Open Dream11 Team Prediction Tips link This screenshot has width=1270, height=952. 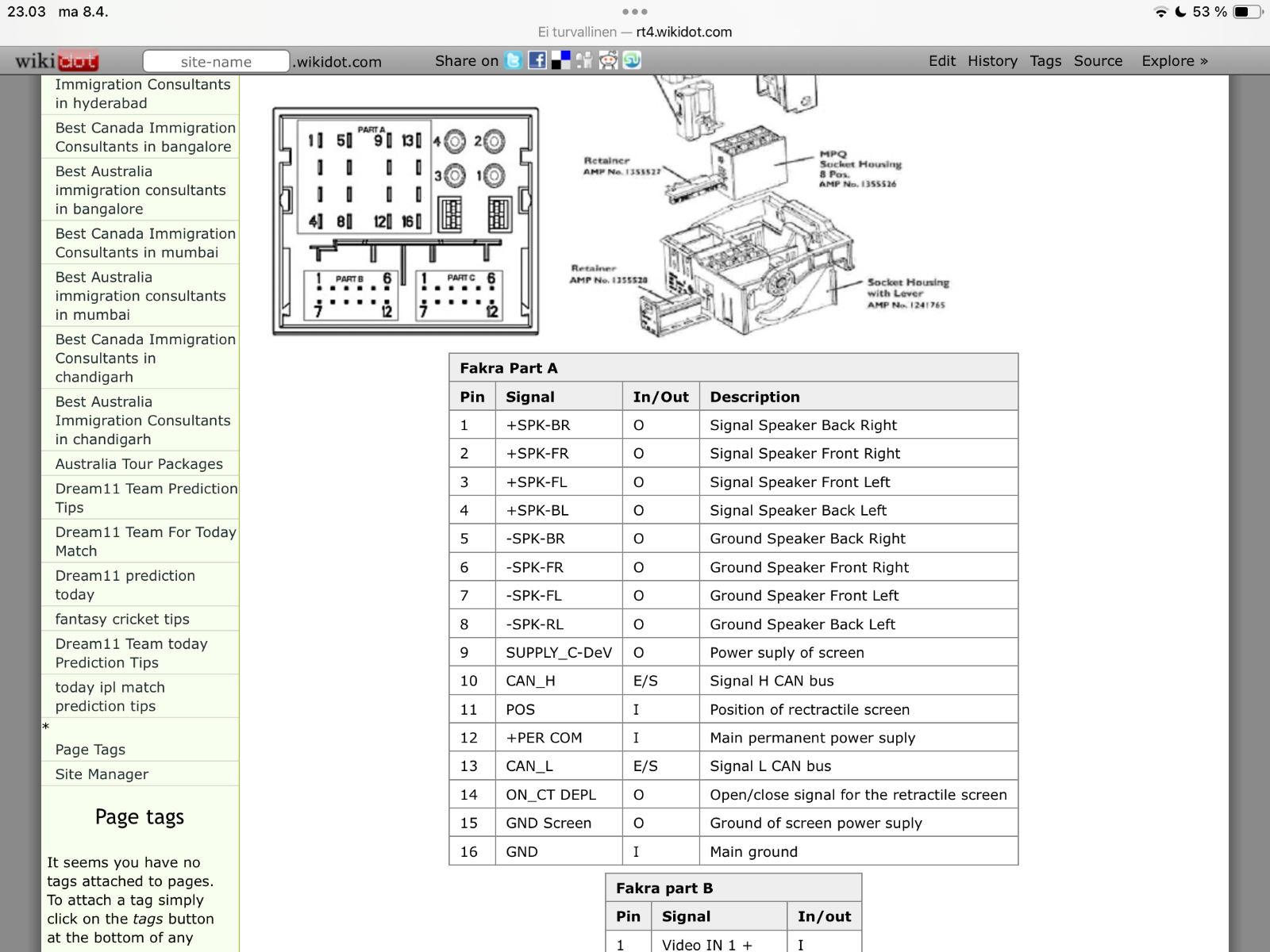click(146, 498)
